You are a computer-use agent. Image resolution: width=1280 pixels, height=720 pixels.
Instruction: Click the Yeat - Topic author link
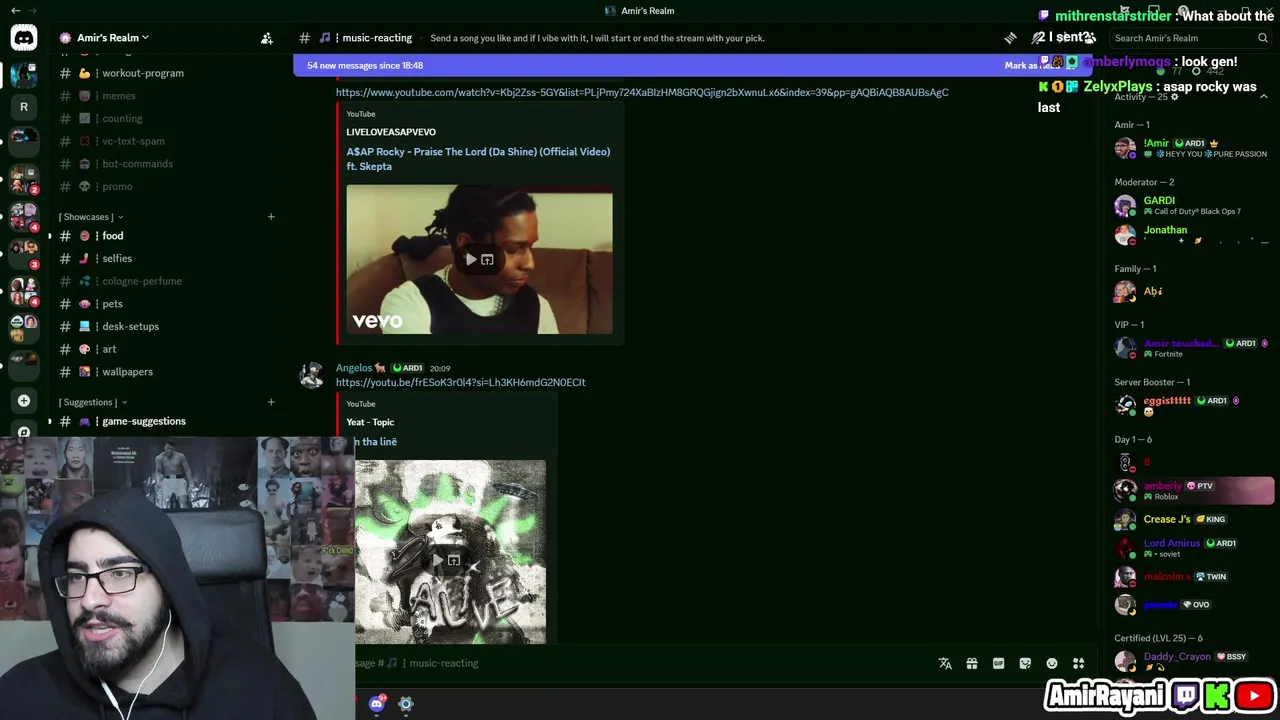(x=370, y=422)
